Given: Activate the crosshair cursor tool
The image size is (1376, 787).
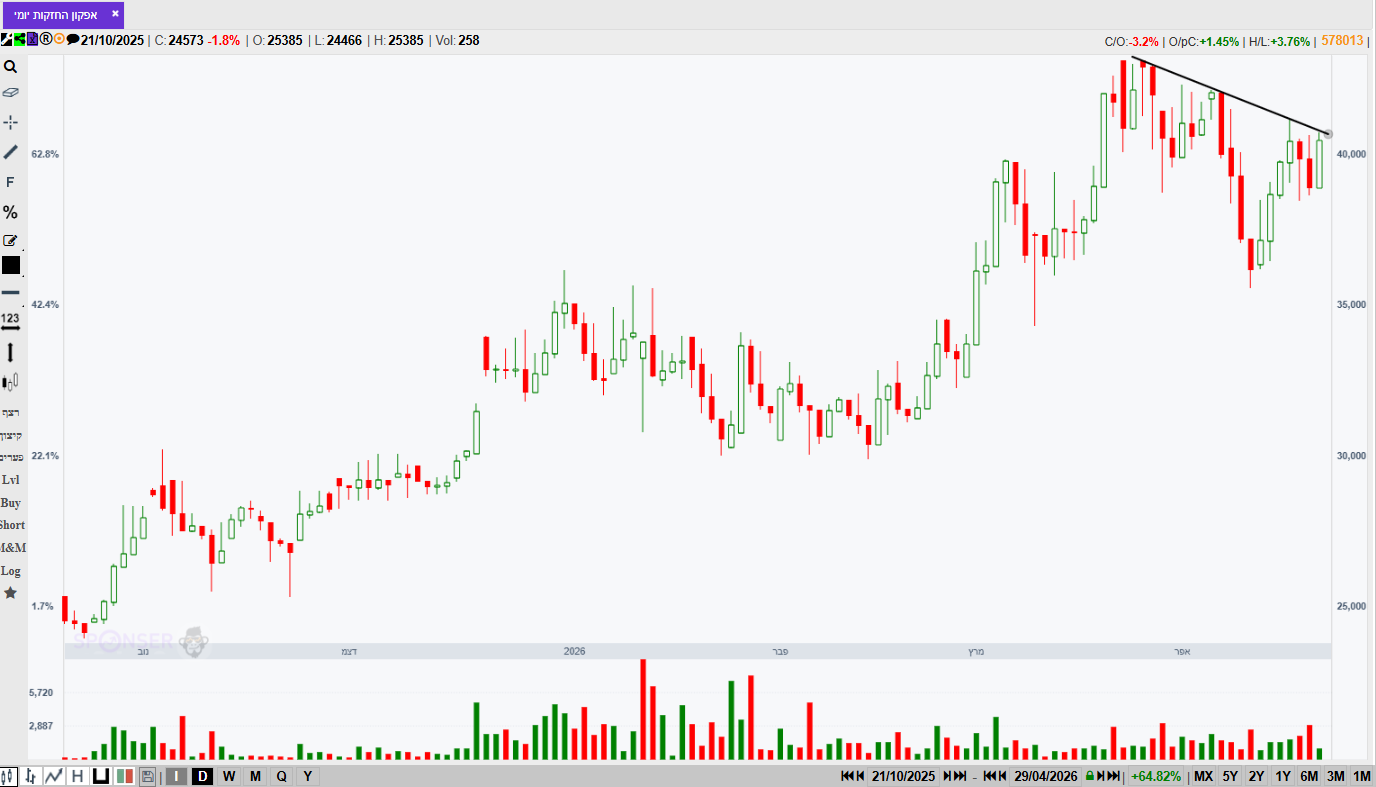Looking at the screenshot, I should (x=10, y=122).
